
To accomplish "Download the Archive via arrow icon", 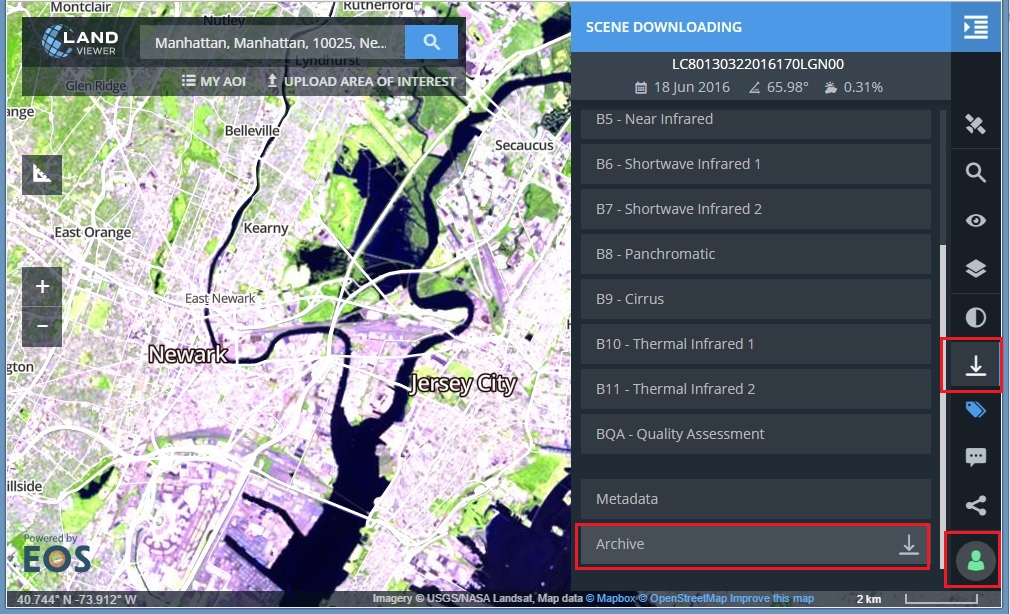I will [908, 544].
